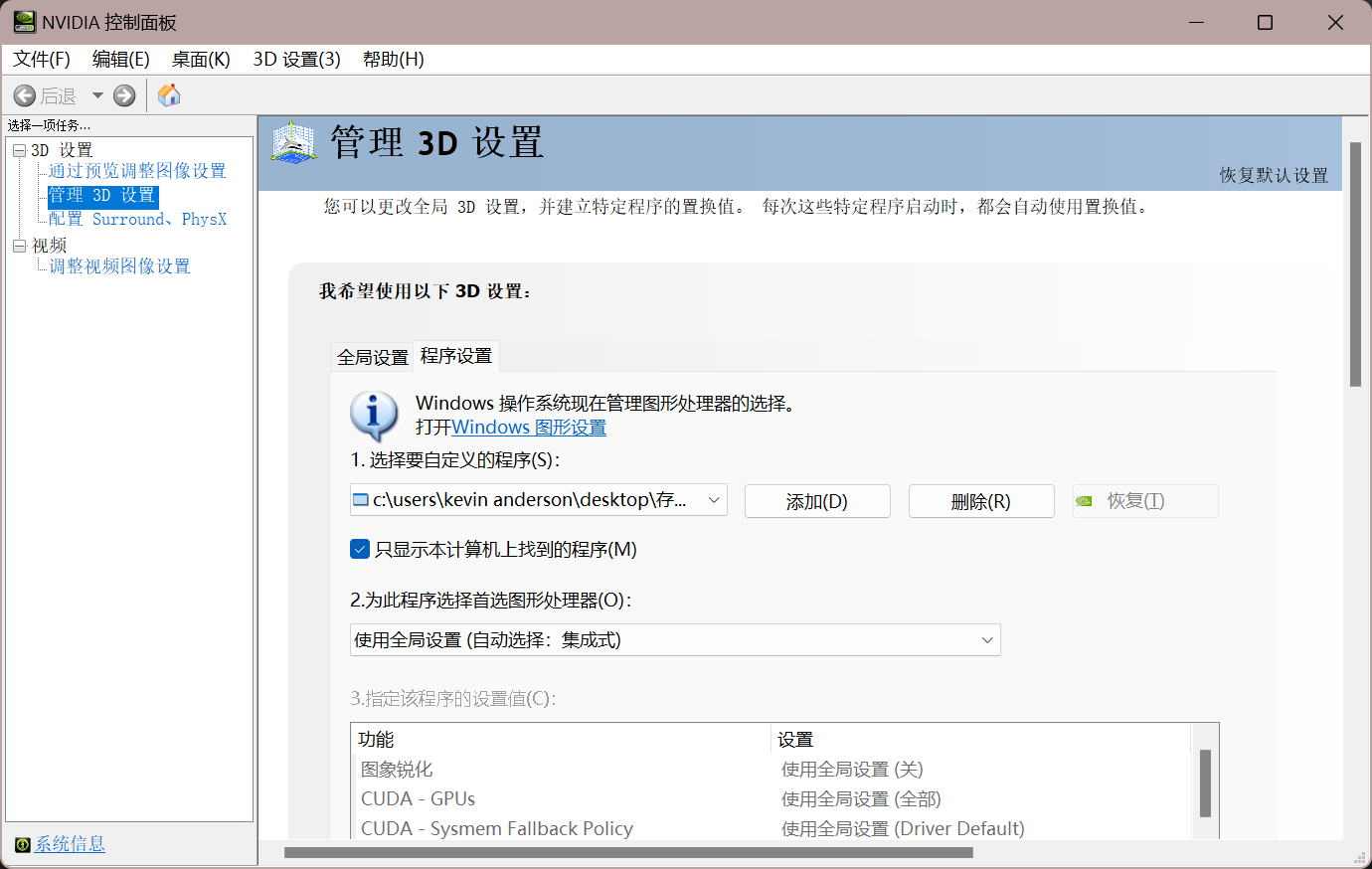Open the Windows 图形设置 link
Image resolution: width=1372 pixels, height=869 pixels.
pyautogui.click(x=529, y=428)
